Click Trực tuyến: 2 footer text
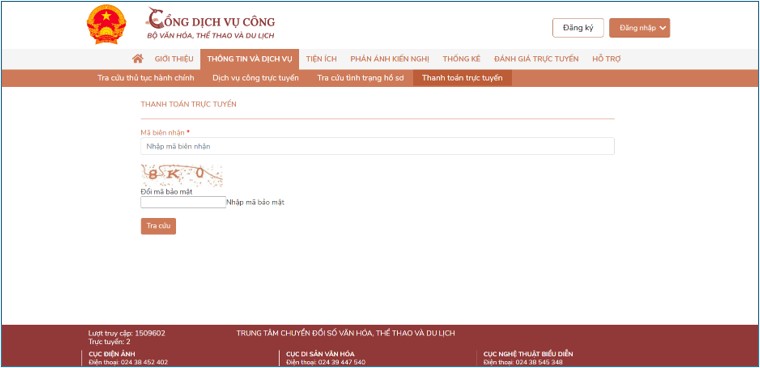The image size is (760, 368). click(109, 341)
